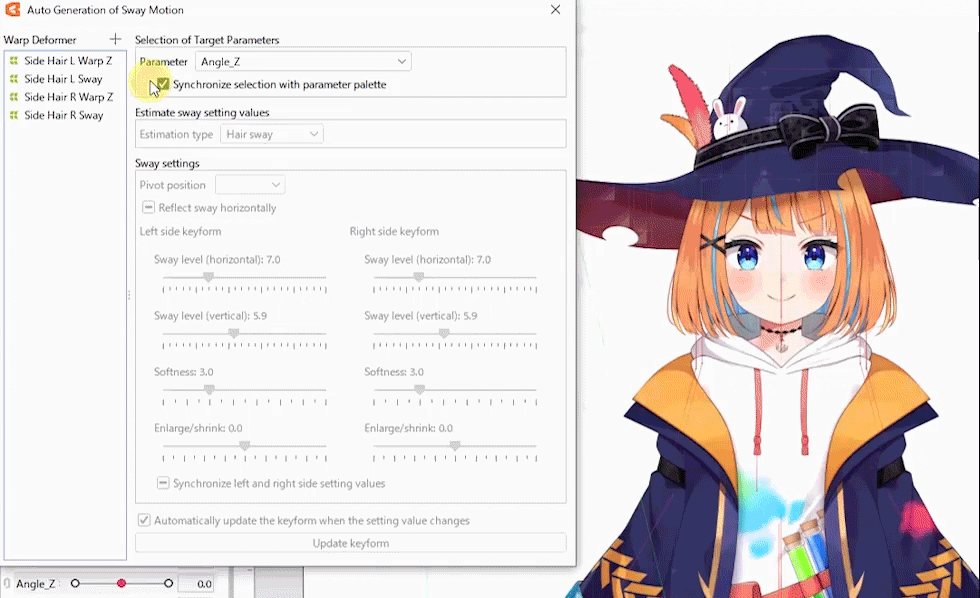The width and height of the screenshot is (980, 598).
Task: Select Side Hair R Sway in list
Action: 63,115
